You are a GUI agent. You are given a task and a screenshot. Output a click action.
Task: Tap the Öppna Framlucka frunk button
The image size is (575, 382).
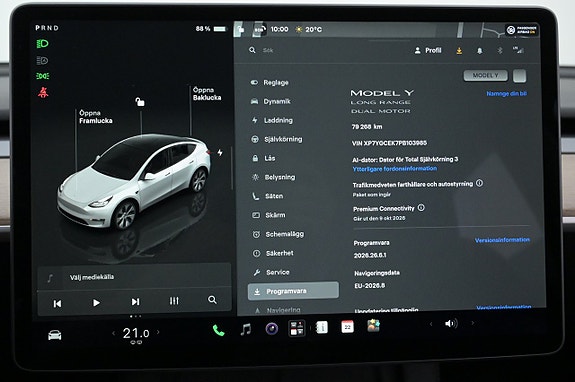pos(96,117)
